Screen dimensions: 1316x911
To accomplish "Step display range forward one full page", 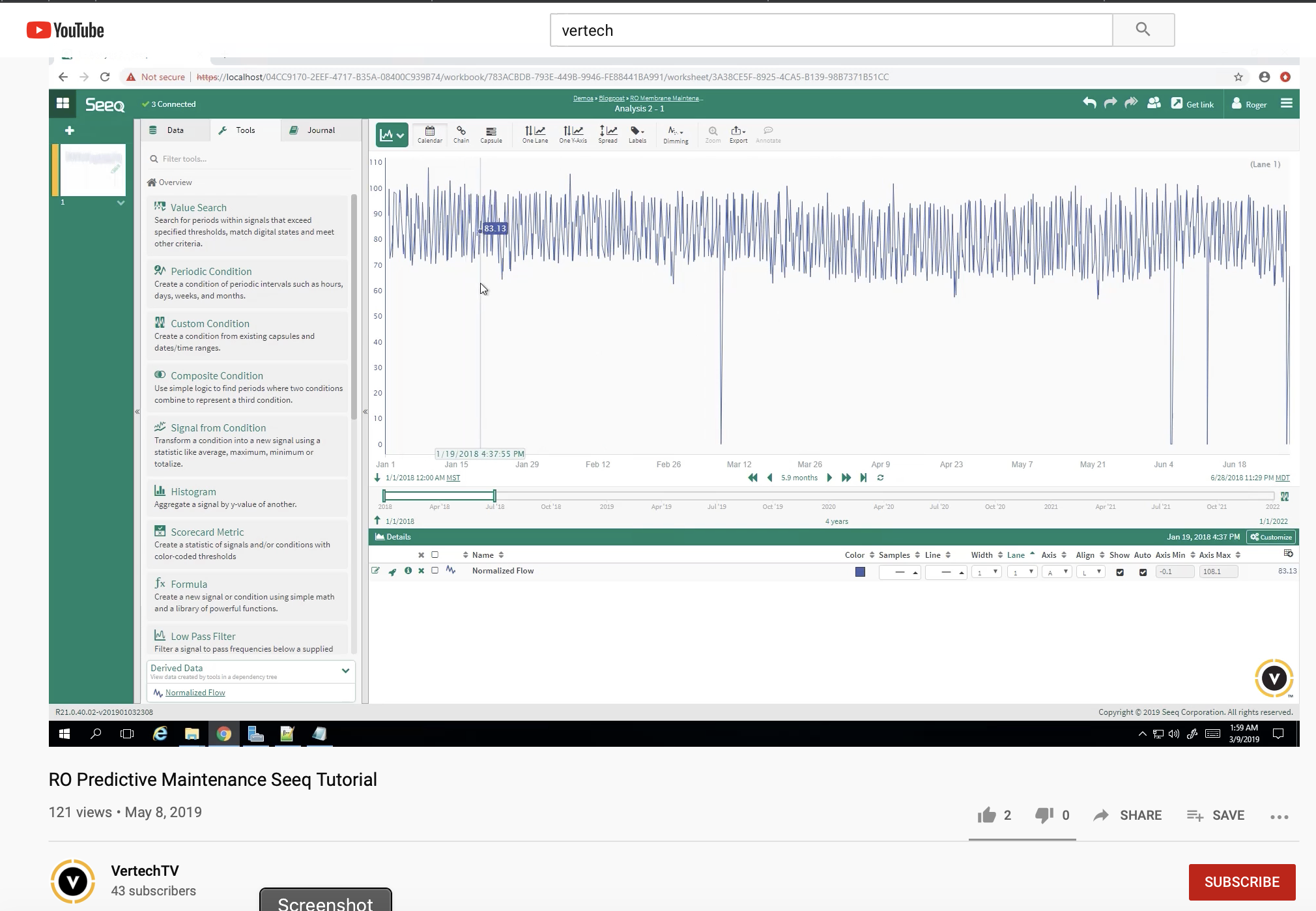I will (x=846, y=478).
